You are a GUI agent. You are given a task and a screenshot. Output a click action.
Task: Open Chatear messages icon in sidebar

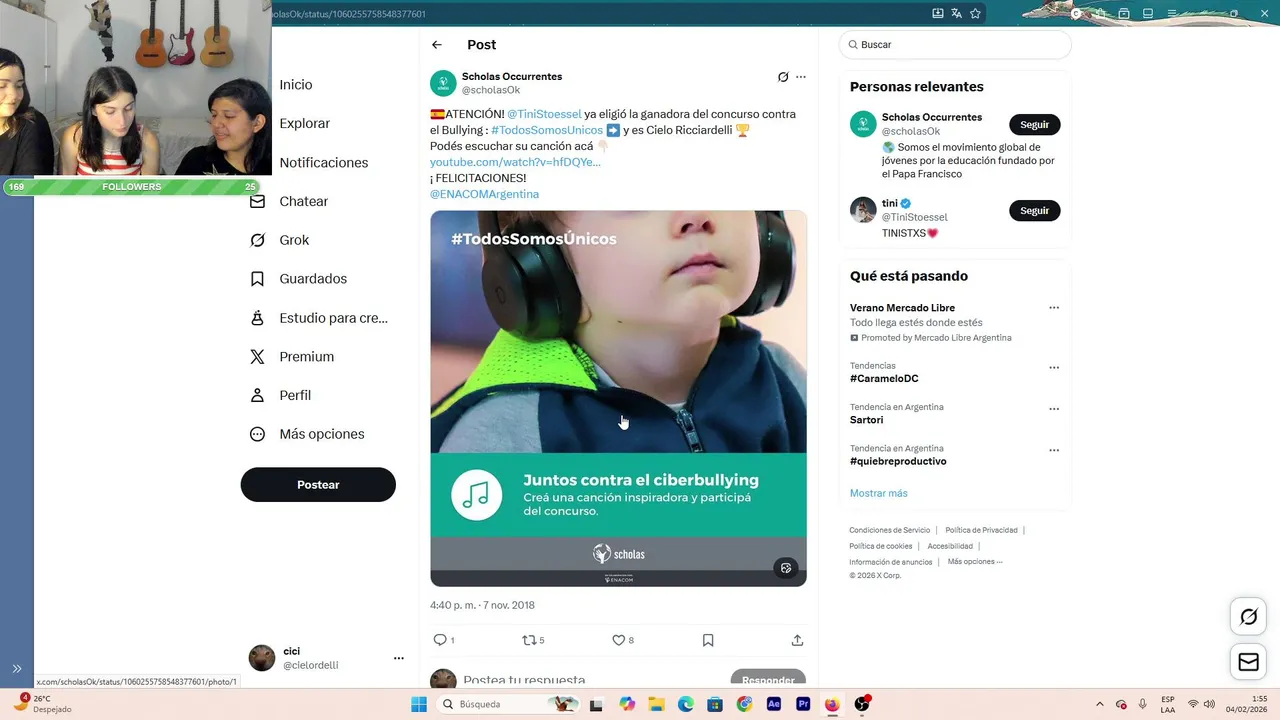click(x=257, y=201)
